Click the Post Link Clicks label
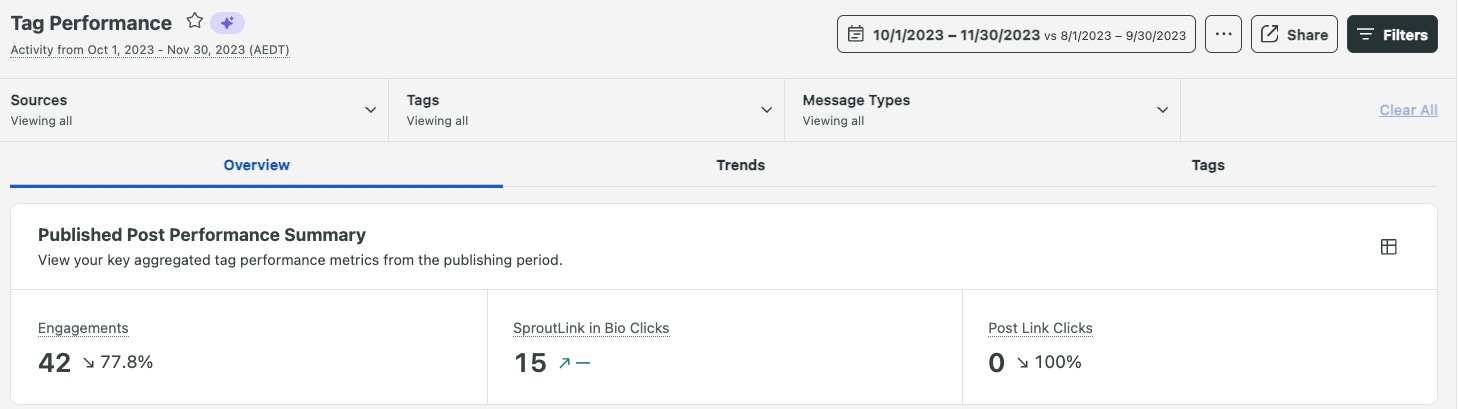 coord(1040,328)
